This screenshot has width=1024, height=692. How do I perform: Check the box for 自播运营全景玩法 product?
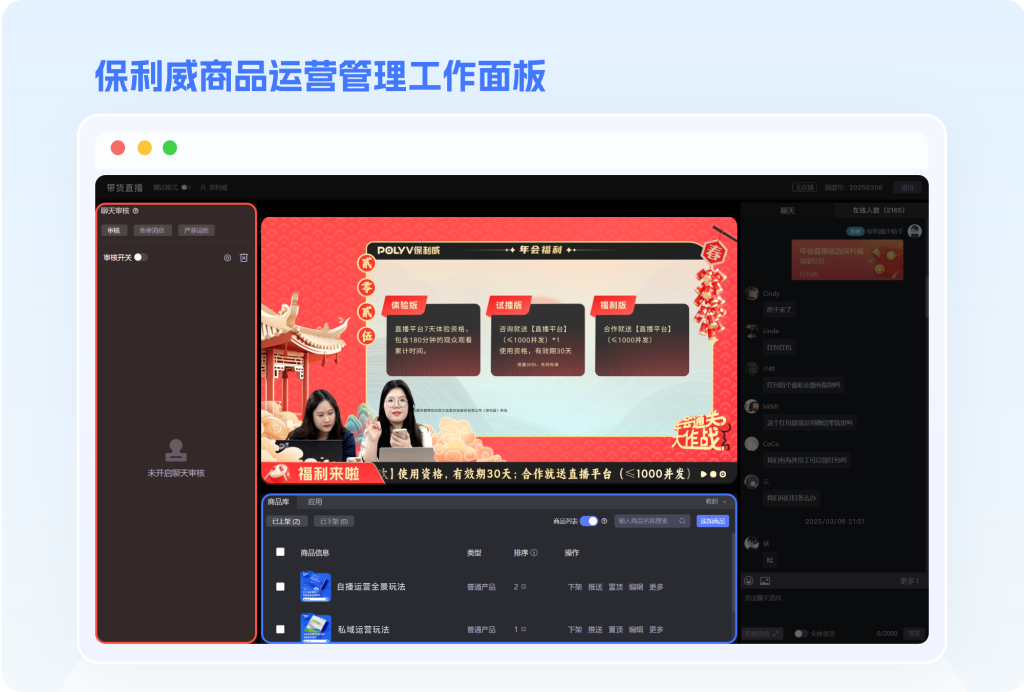(x=280, y=587)
